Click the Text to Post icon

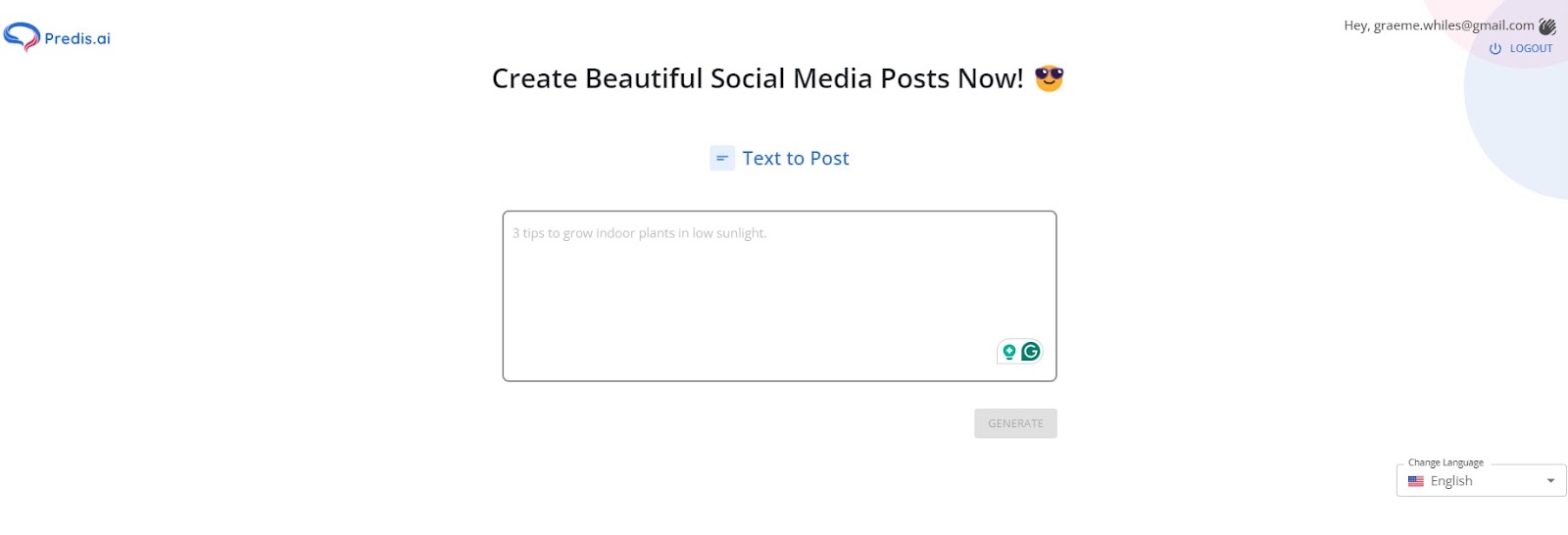[x=722, y=158]
